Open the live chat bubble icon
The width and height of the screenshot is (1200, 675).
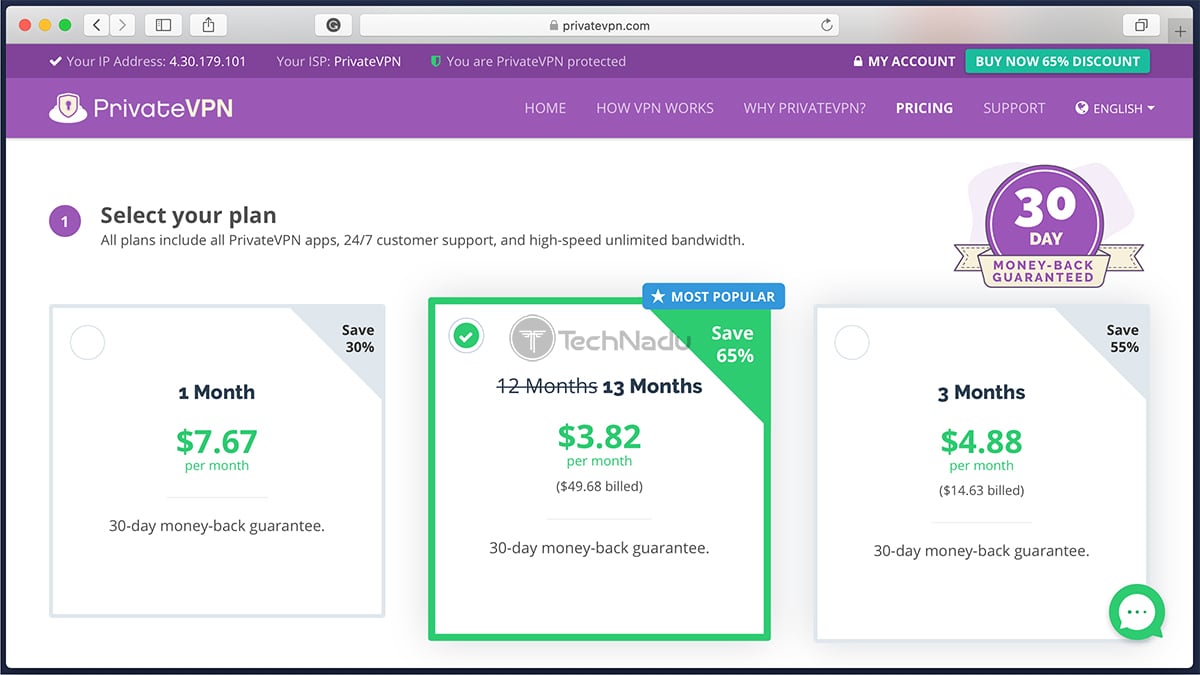coord(1136,613)
